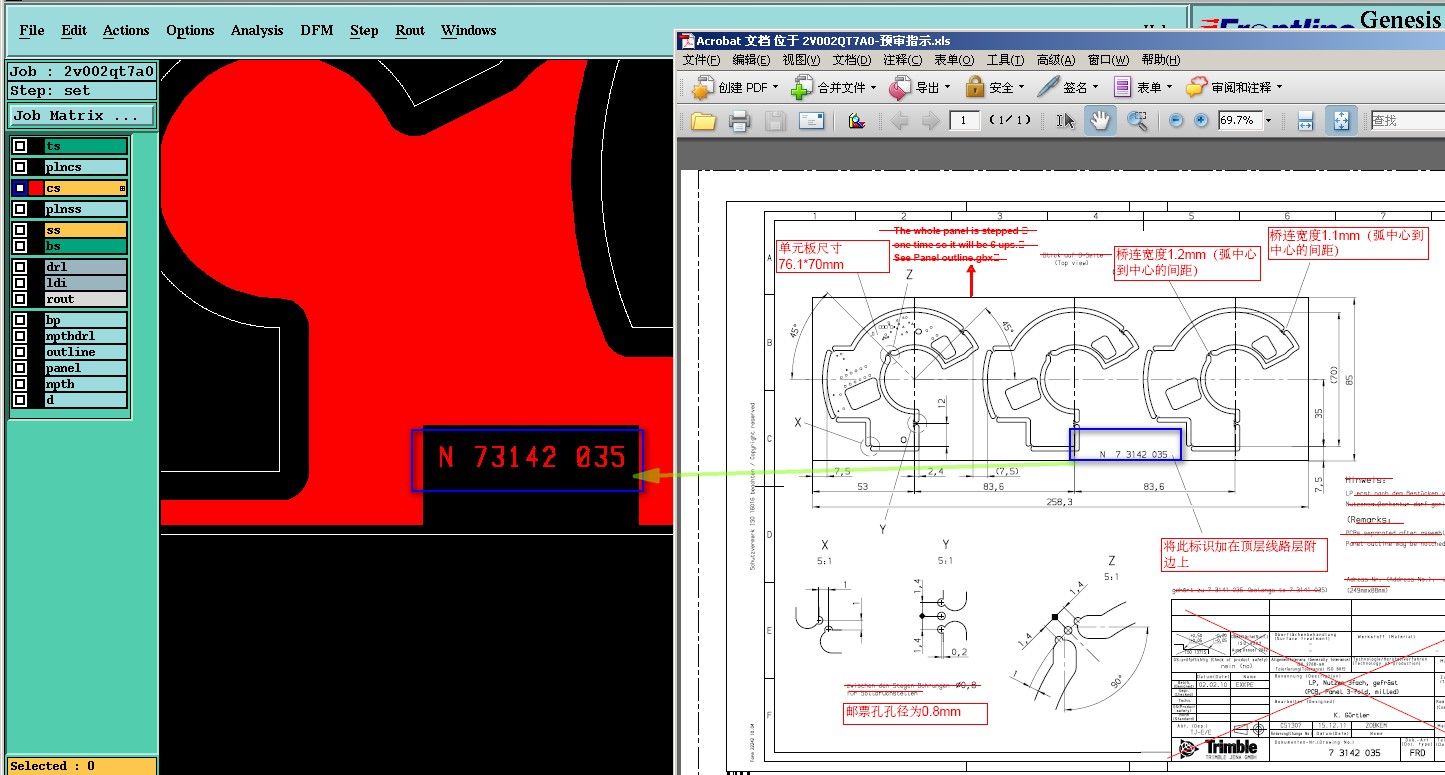Toggle the outline layer checkbox

click(x=20, y=352)
